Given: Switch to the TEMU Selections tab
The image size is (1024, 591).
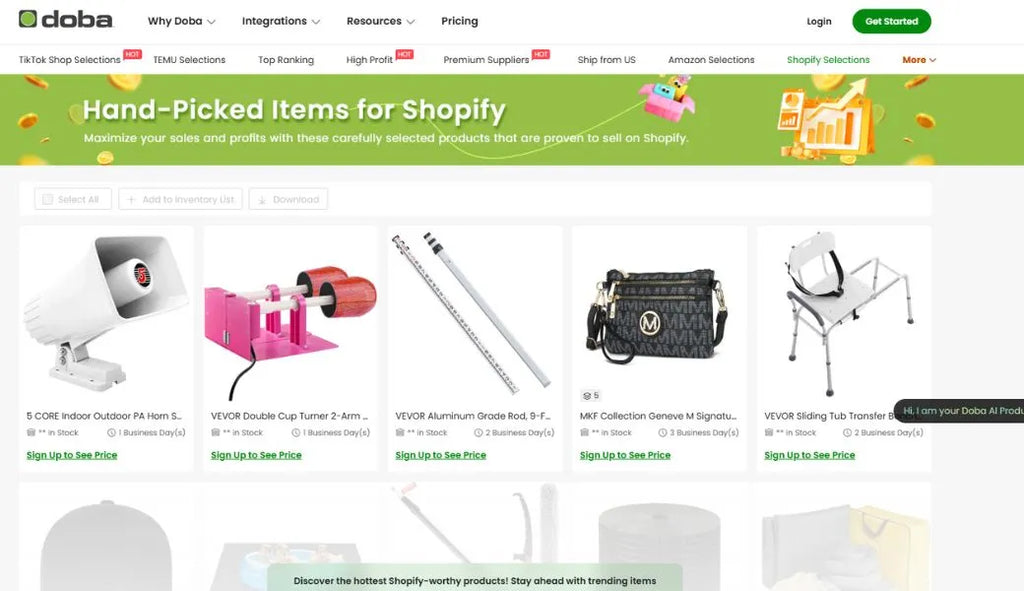Looking at the screenshot, I should click(x=189, y=59).
